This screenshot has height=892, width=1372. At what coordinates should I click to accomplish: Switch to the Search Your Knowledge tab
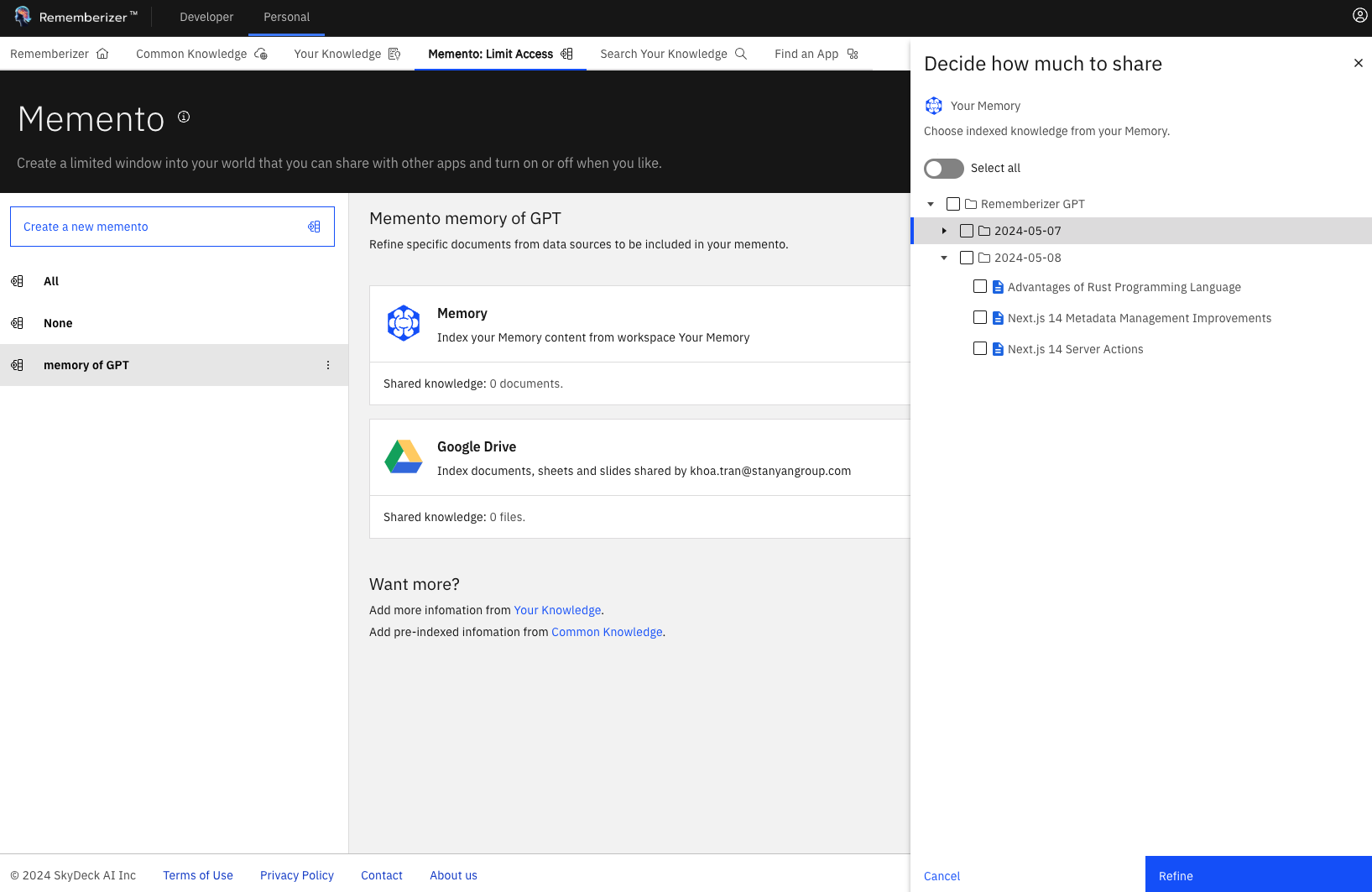point(672,54)
